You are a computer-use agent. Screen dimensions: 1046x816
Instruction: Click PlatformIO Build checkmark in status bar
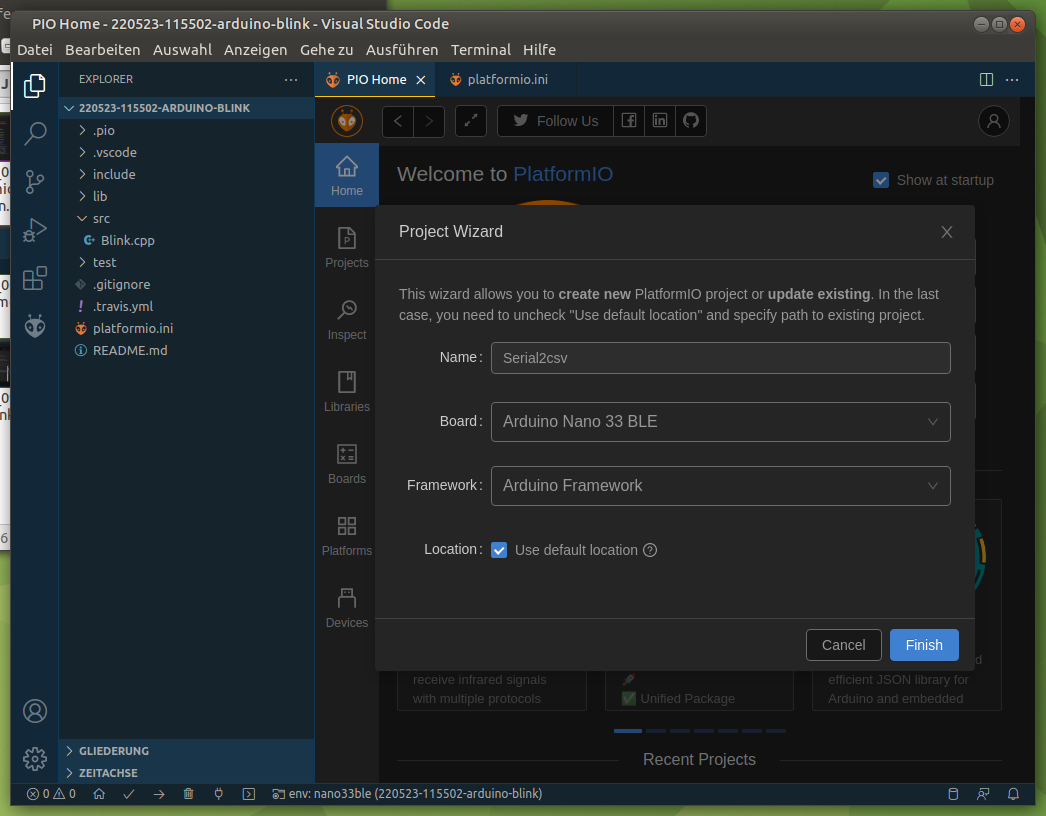point(129,794)
